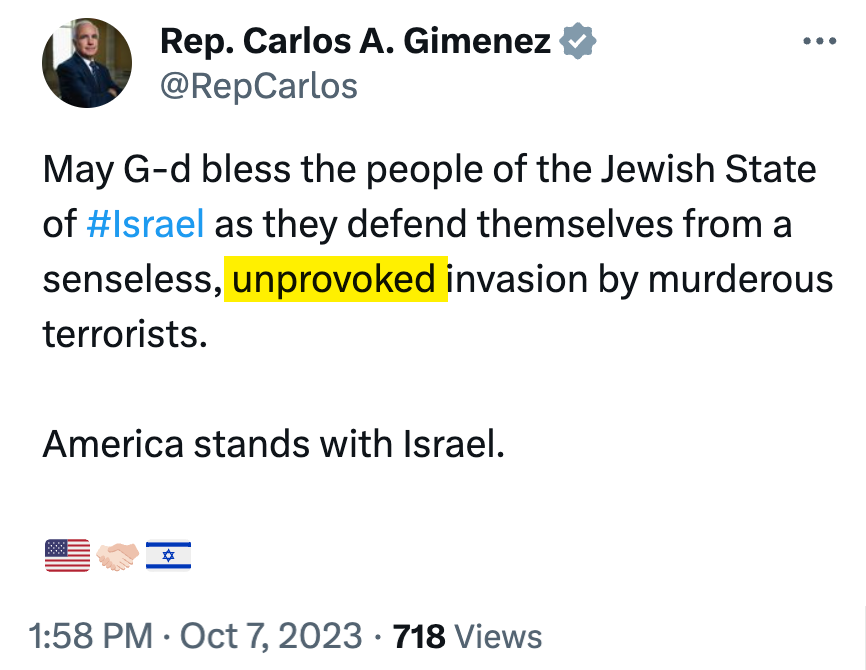Click the 718 view count number
The width and height of the screenshot is (866, 670).
click(x=420, y=636)
